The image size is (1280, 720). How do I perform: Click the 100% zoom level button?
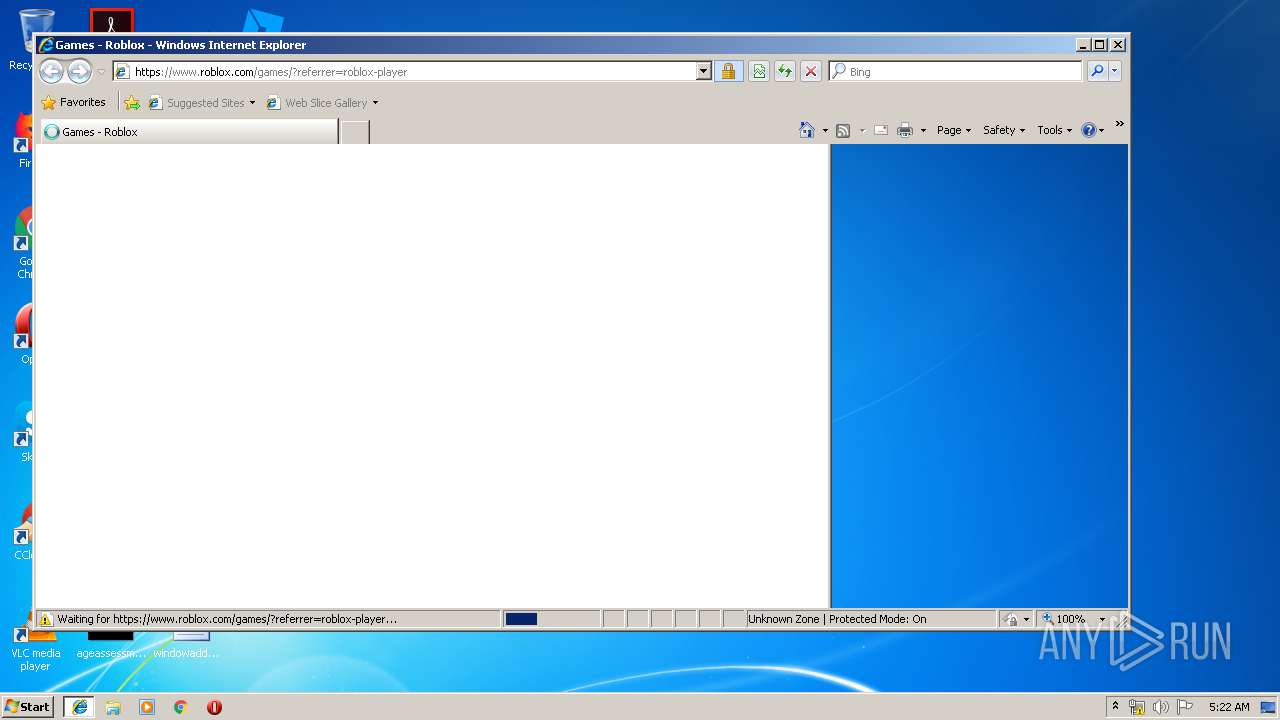pyautogui.click(x=1064, y=619)
